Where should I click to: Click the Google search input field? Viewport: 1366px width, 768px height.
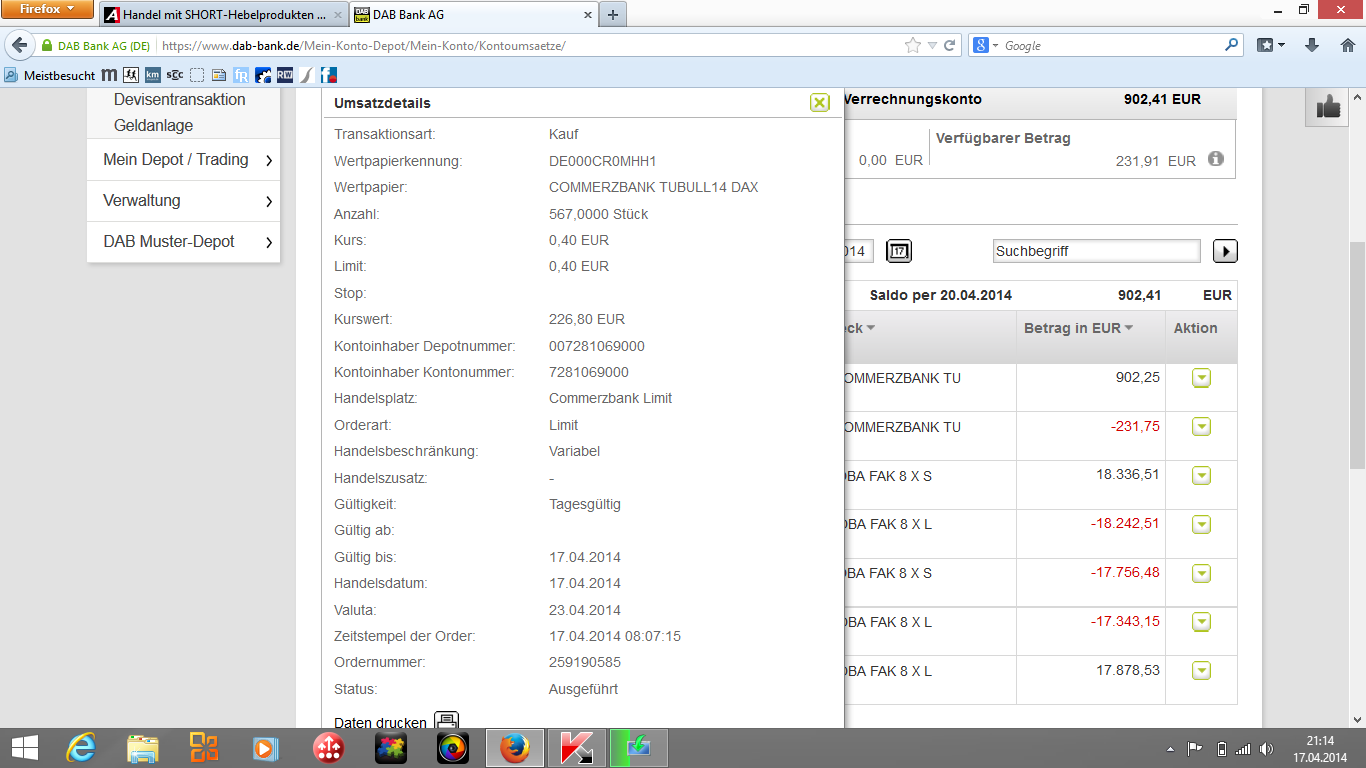pyautogui.click(x=1111, y=45)
